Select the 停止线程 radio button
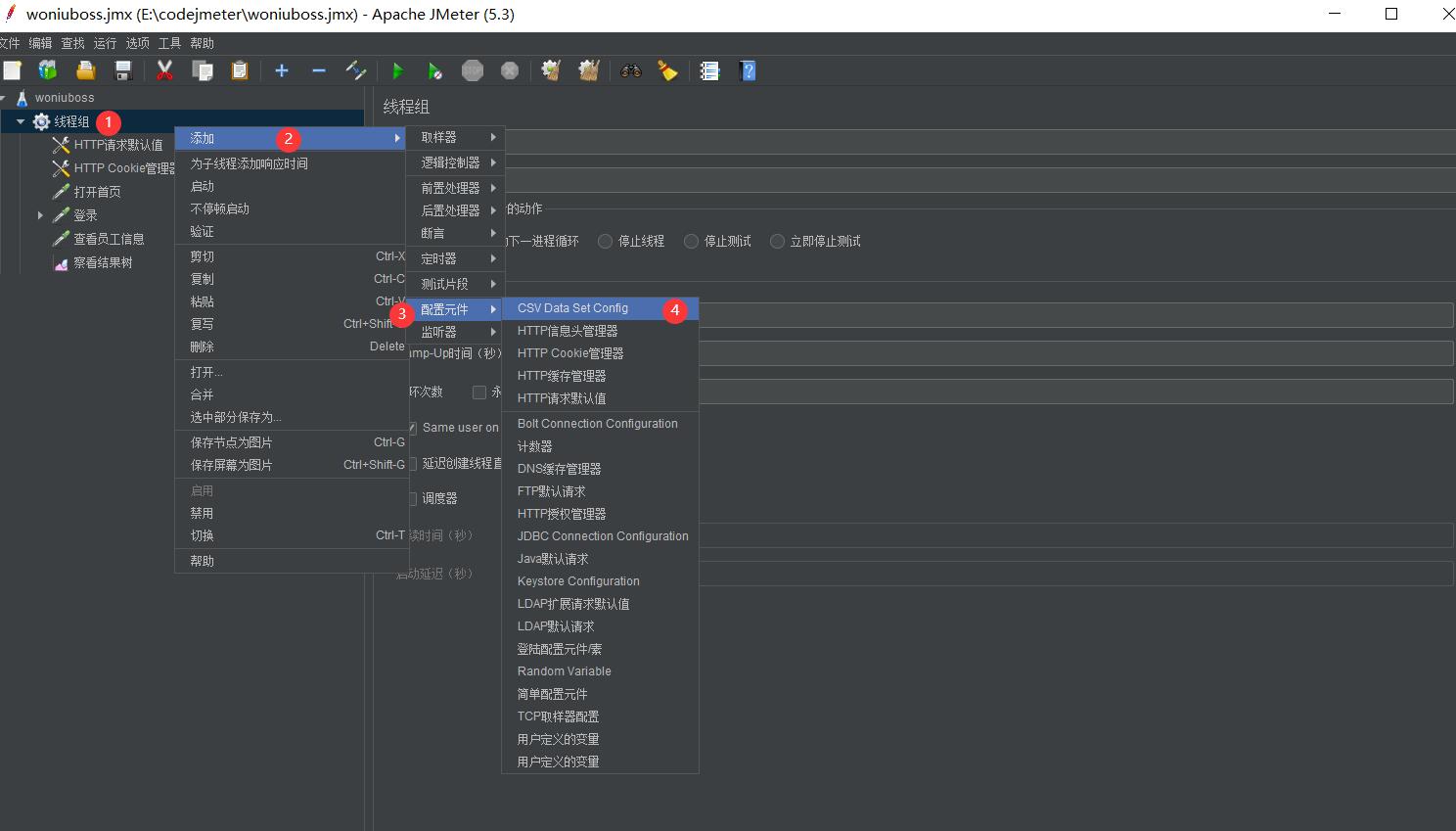 pyautogui.click(x=606, y=241)
